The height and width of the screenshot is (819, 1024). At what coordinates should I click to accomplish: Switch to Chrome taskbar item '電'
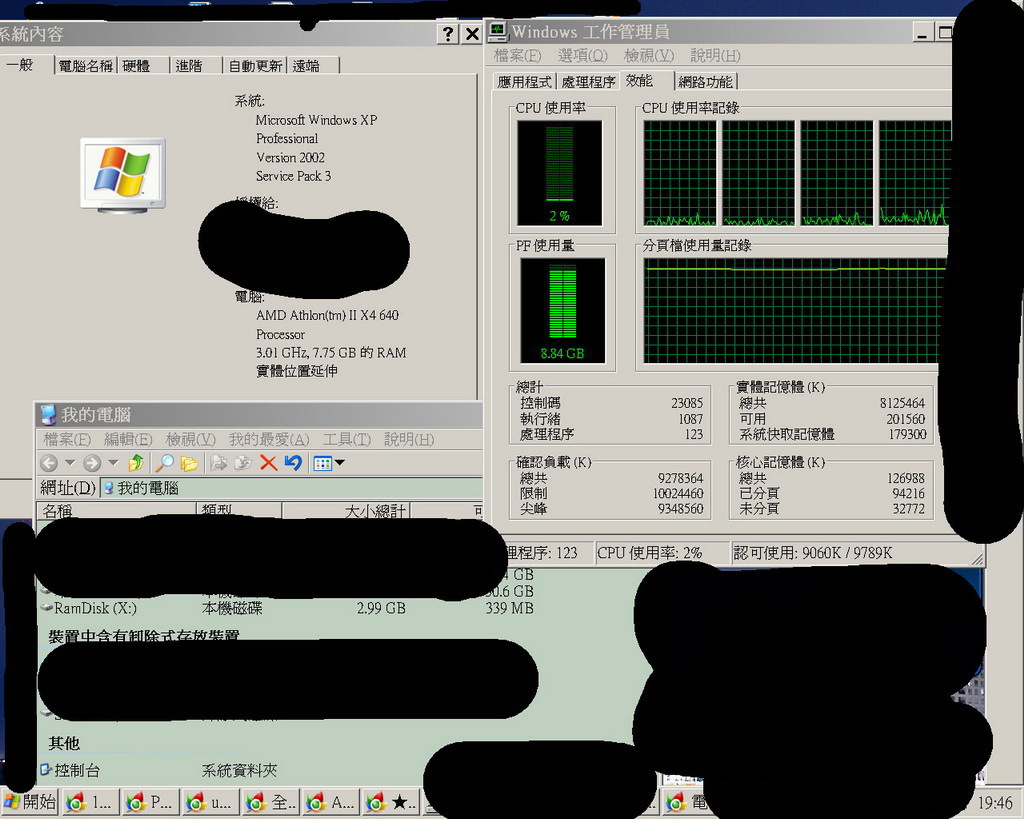tap(686, 802)
